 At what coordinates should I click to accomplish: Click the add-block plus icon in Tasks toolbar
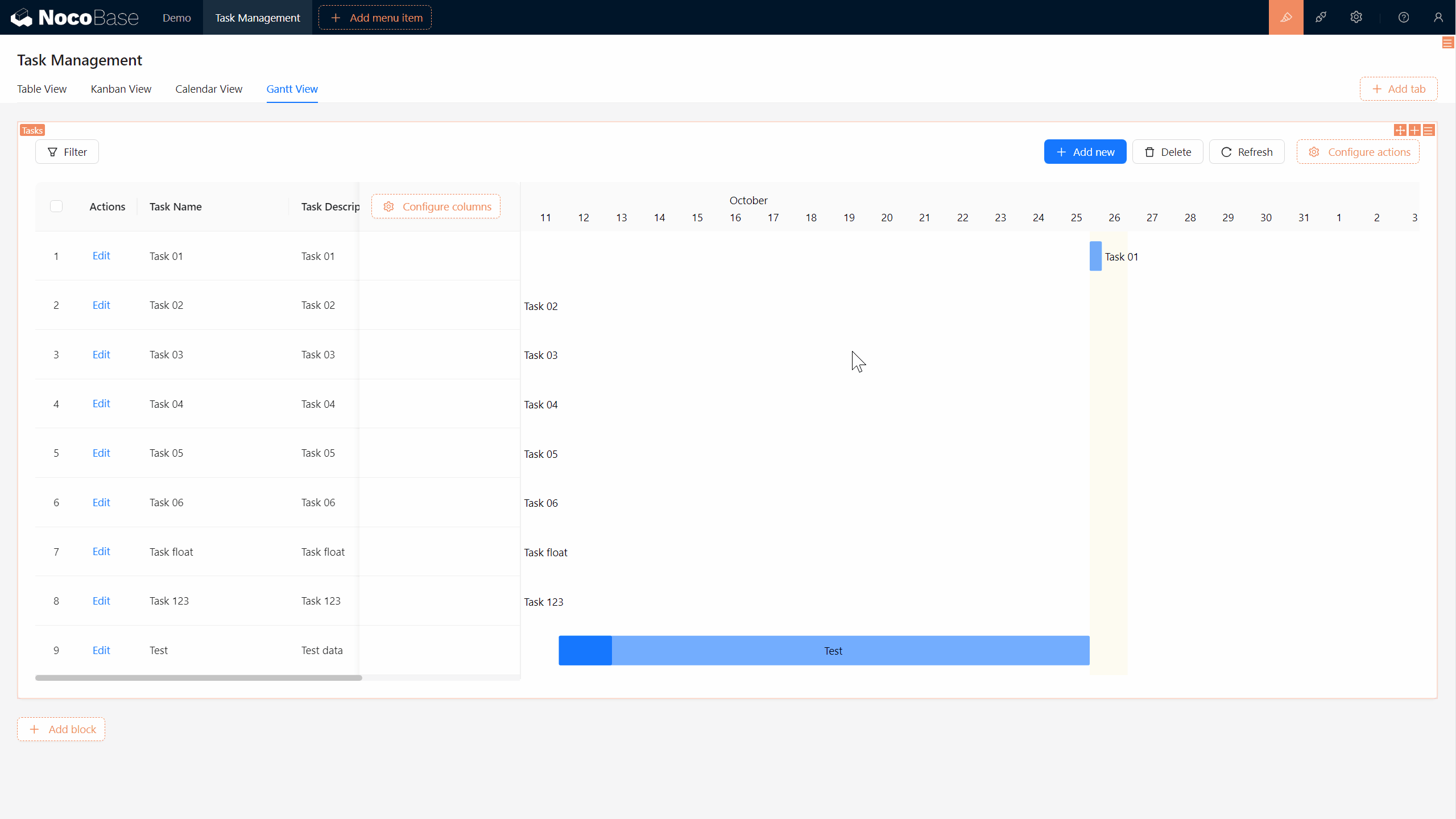tap(1414, 130)
